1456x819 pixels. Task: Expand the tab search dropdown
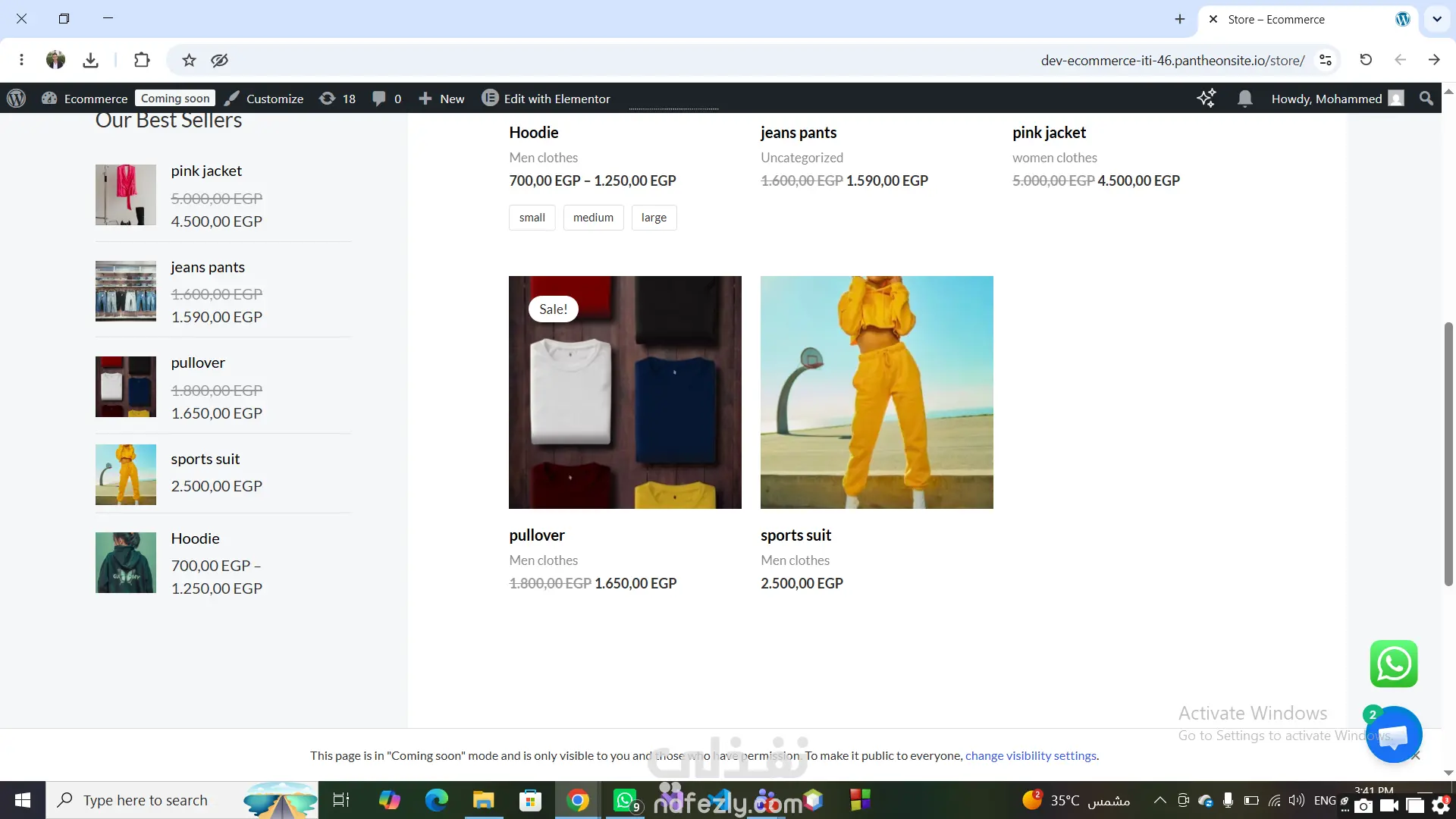pos(1437,19)
